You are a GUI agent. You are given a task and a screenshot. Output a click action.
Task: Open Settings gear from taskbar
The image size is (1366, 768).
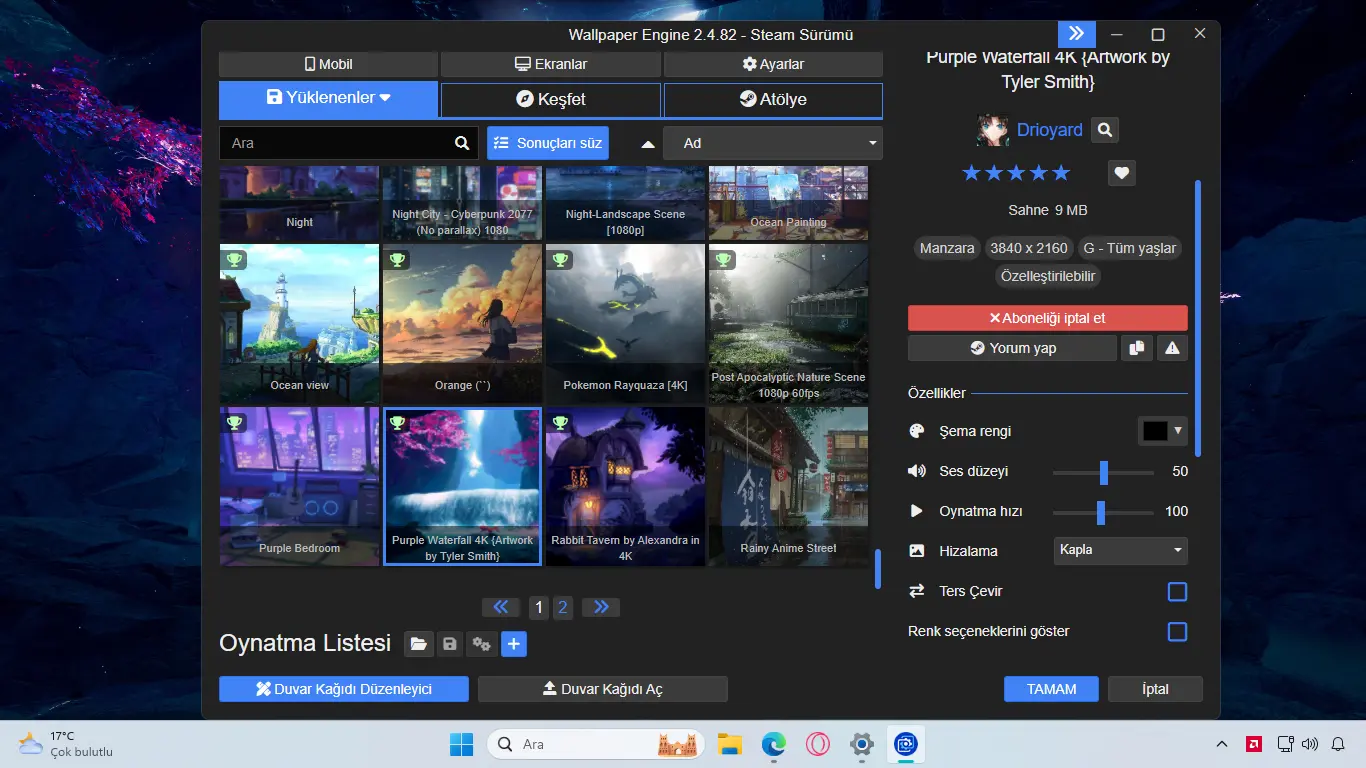pos(862,744)
